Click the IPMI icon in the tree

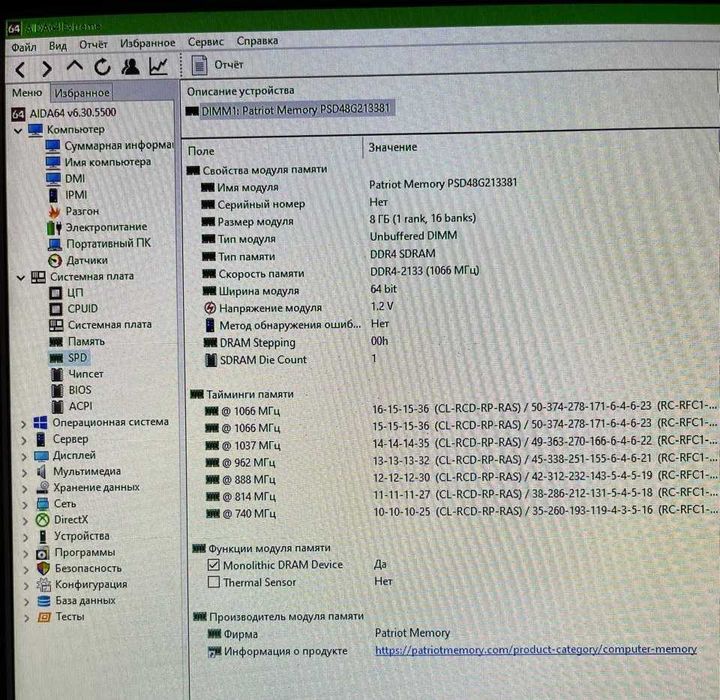point(54,195)
